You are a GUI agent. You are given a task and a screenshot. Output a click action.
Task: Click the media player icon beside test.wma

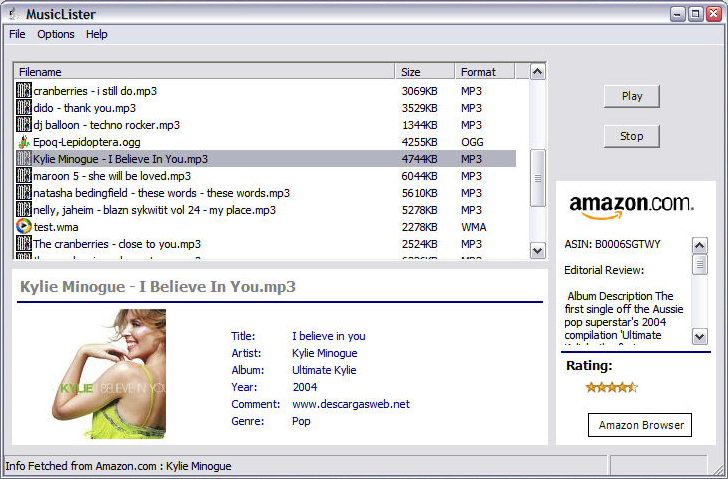24,227
